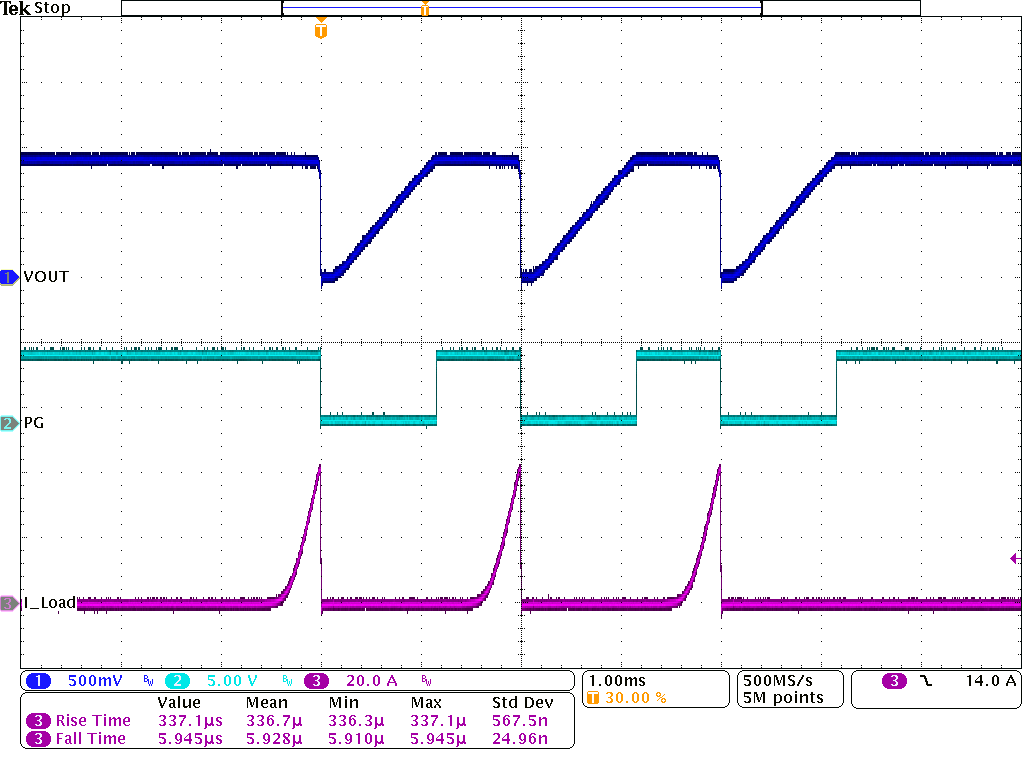Click the channel 1 VOUT ground marker

tap(9, 276)
